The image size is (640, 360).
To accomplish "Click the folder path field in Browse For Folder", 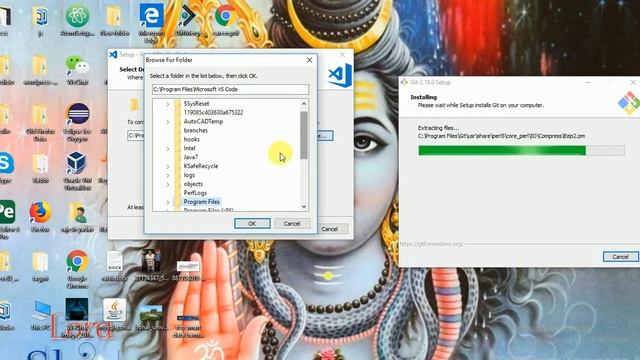I will click(x=230, y=89).
